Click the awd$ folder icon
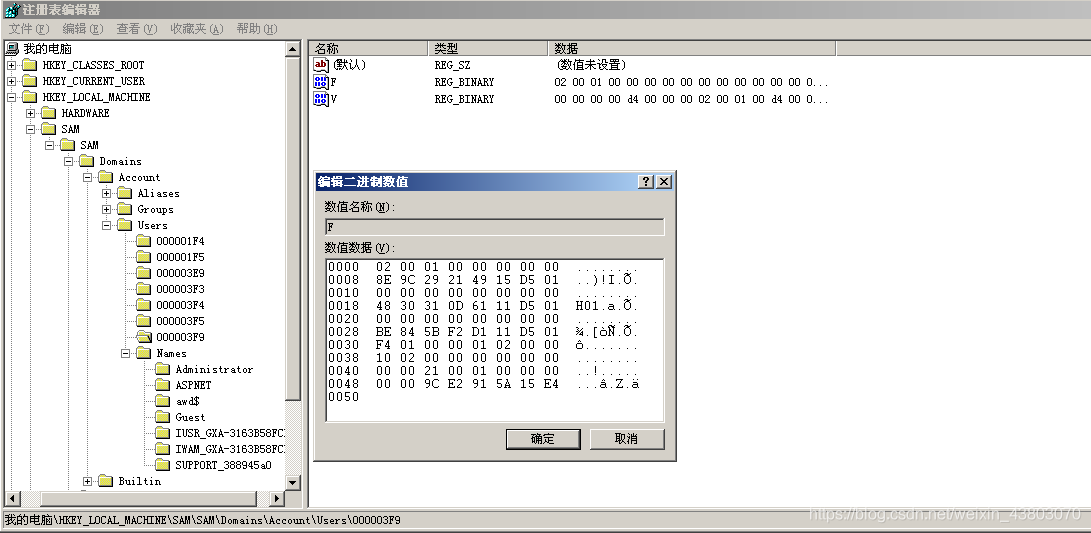1091x533 pixels. click(x=162, y=401)
